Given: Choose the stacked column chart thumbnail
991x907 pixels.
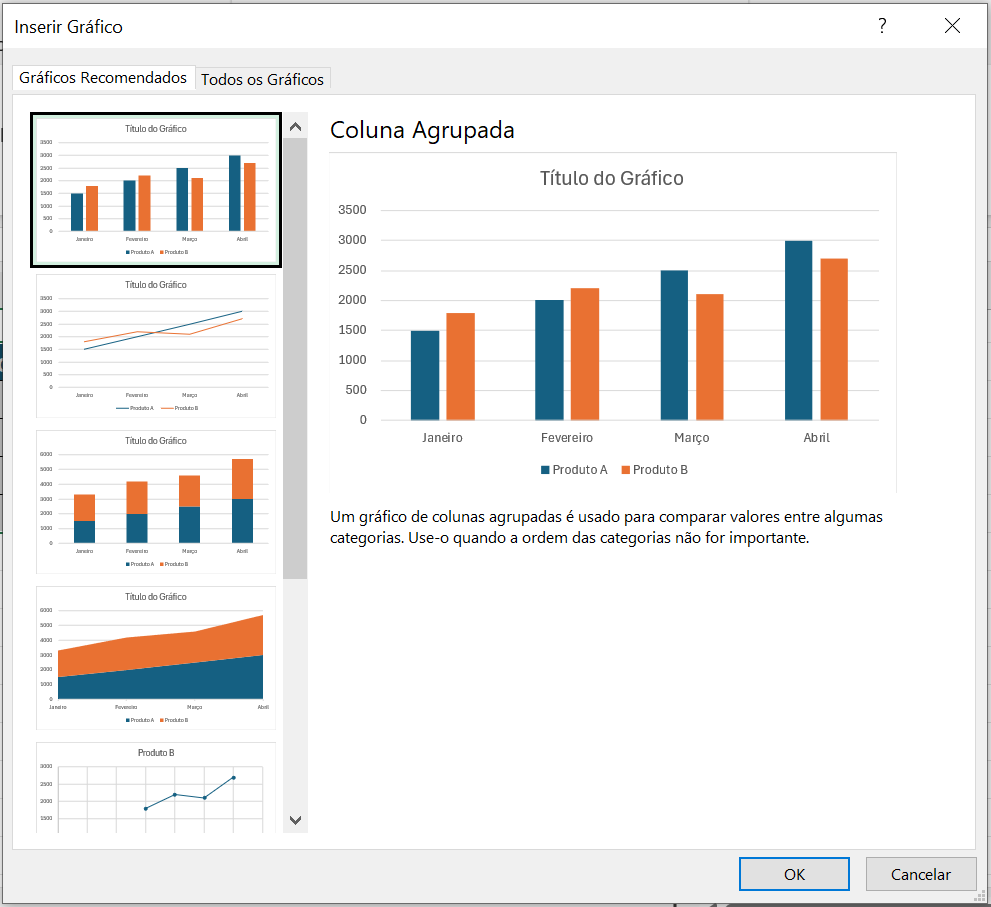Looking at the screenshot, I should [x=156, y=502].
